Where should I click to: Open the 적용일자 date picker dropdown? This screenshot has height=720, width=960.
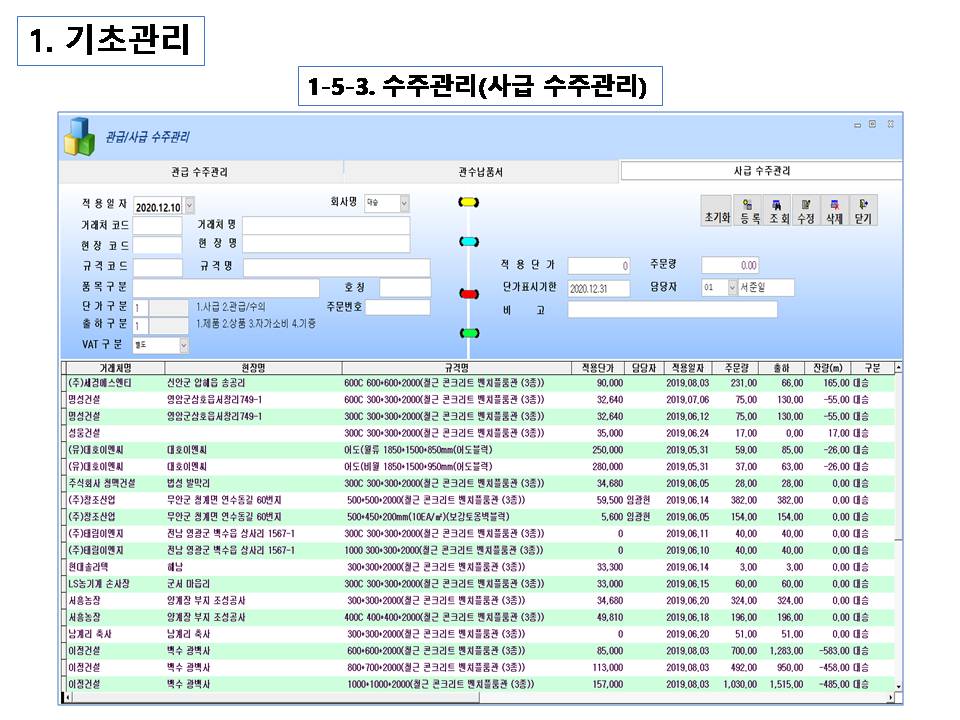190,206
